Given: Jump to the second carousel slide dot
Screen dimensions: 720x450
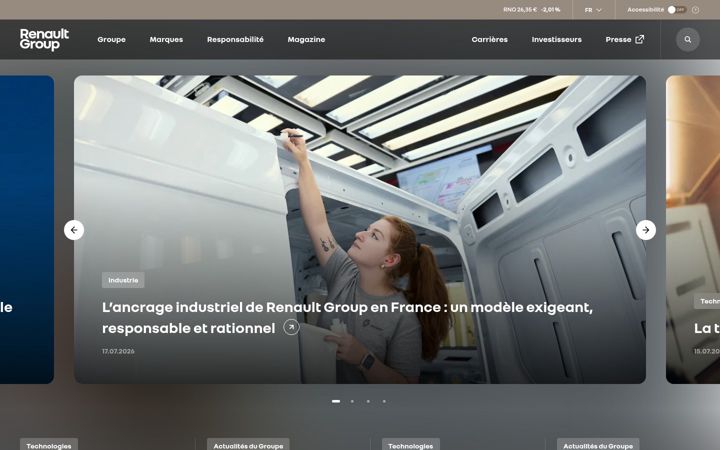Looking at the screenshot, I should click(352, 401).
